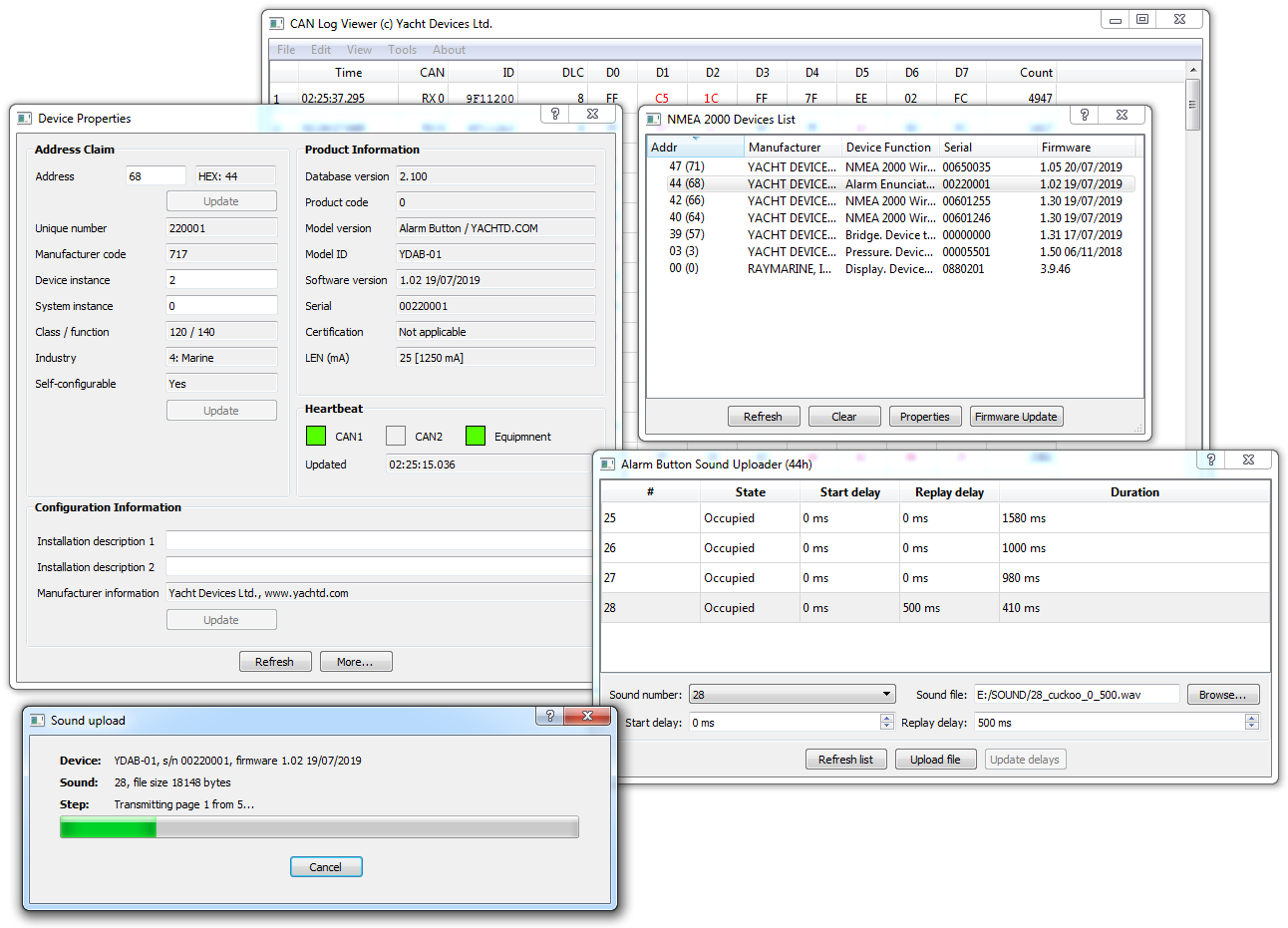Image resolution: width=1288 pixels, height=928 pixels.
Task: Click the Sound upload window title icon
Action: coord(38,720)
